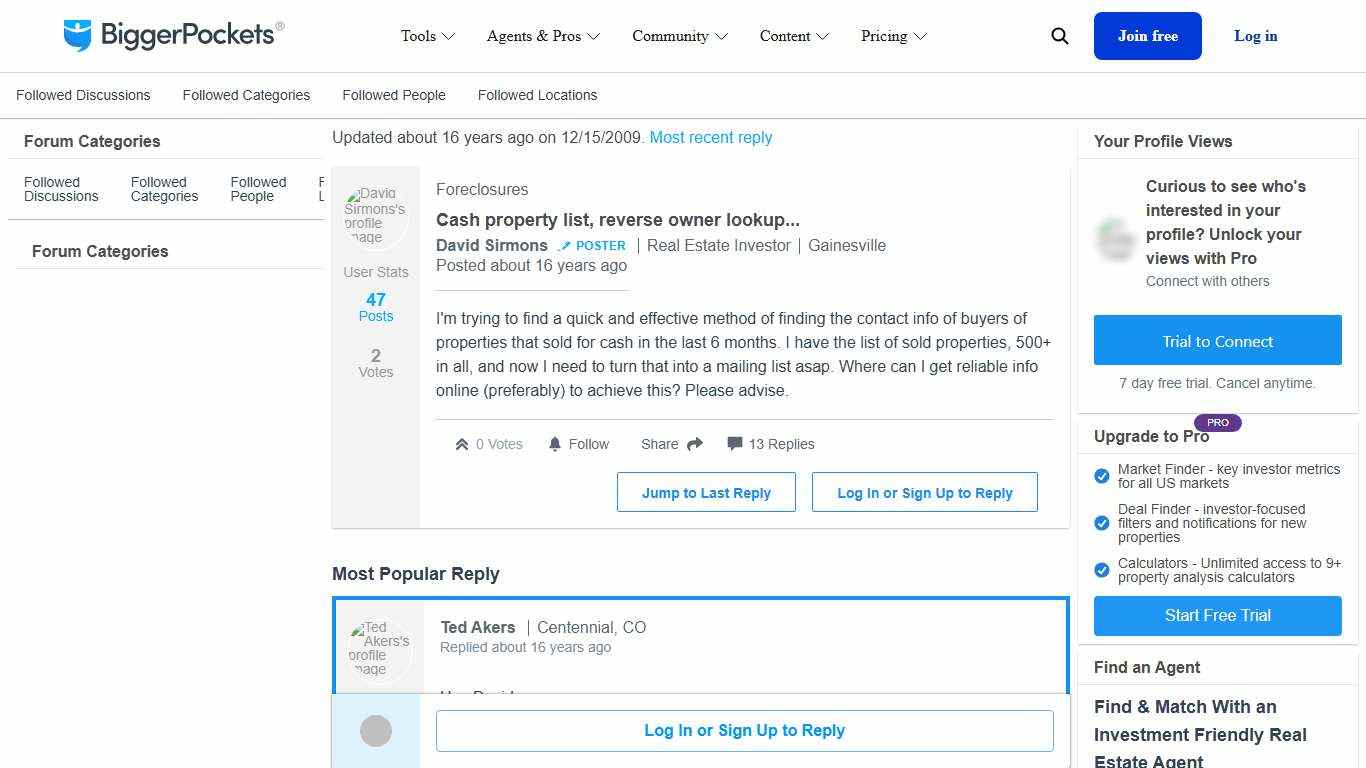
Task: Click the checkmark beside Market Finder
Action: coord(1101,476)
